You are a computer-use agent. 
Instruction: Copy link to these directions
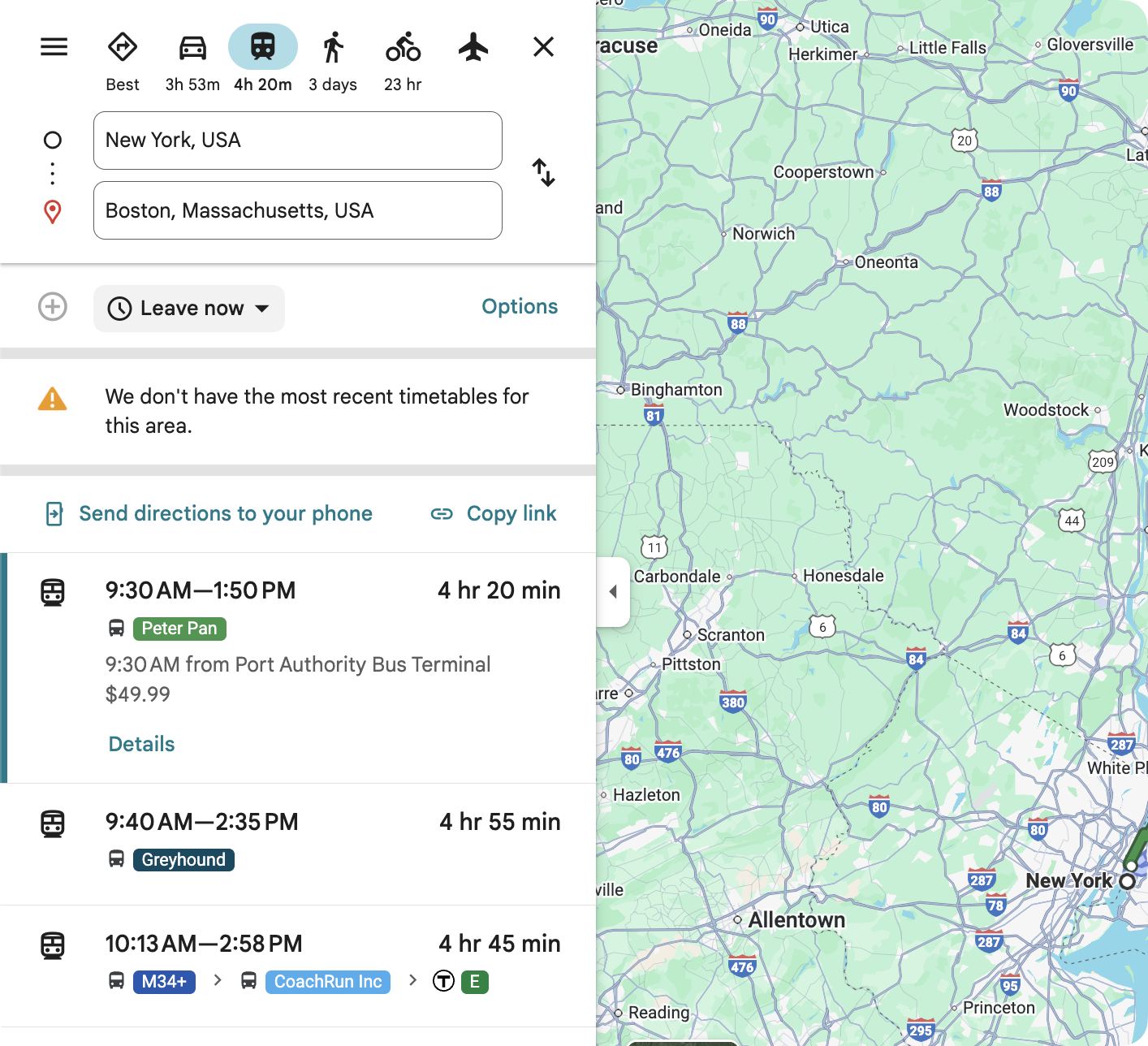click(494, 513)
